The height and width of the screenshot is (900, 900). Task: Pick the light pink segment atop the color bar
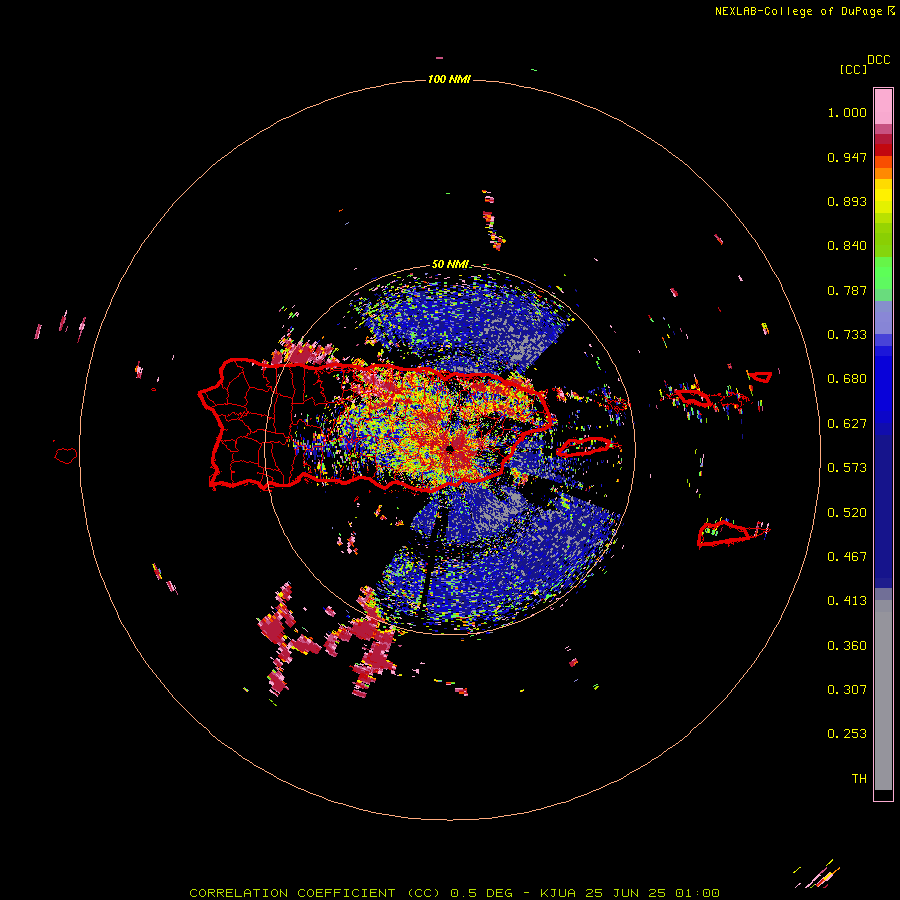pos(883,107)
